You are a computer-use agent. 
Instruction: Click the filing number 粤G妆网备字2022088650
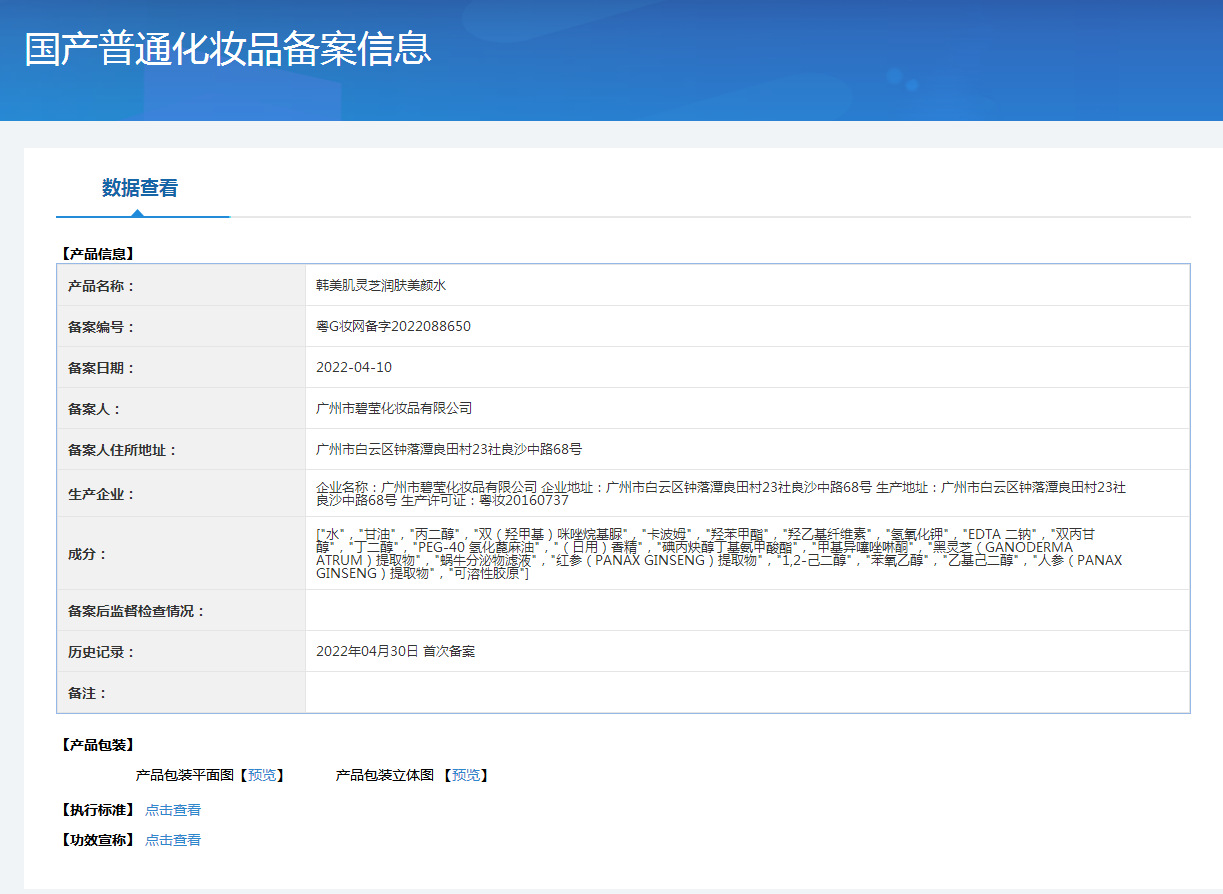pyautogui.click(x=393, y=326)
